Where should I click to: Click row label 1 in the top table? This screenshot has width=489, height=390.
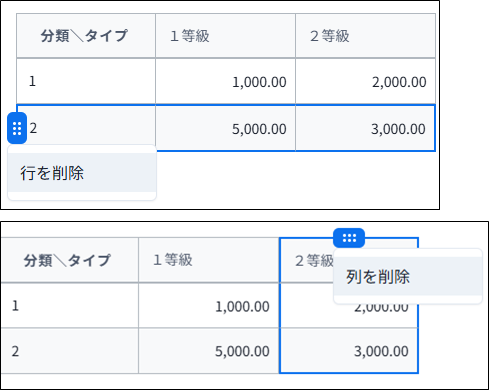coord(86,81)
